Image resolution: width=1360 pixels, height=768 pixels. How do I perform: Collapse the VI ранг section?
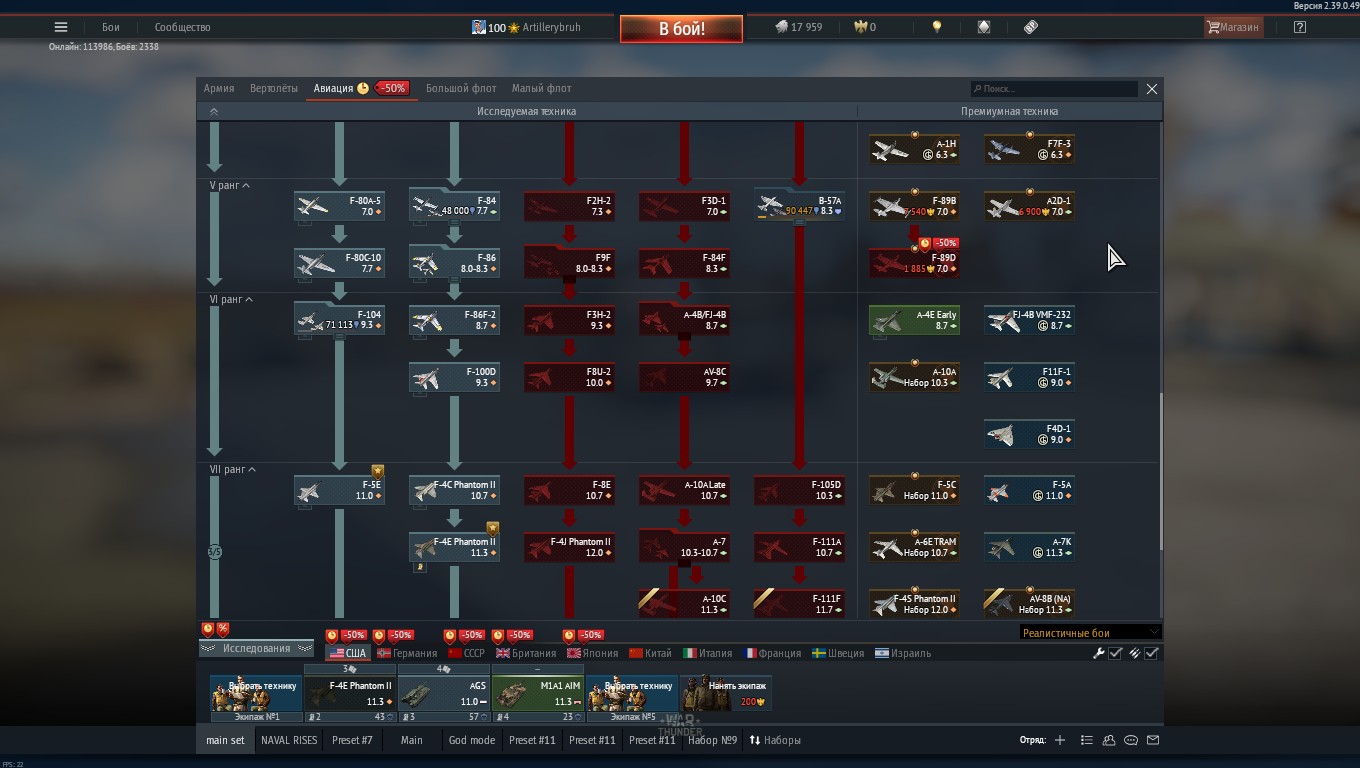click(231, 300)
